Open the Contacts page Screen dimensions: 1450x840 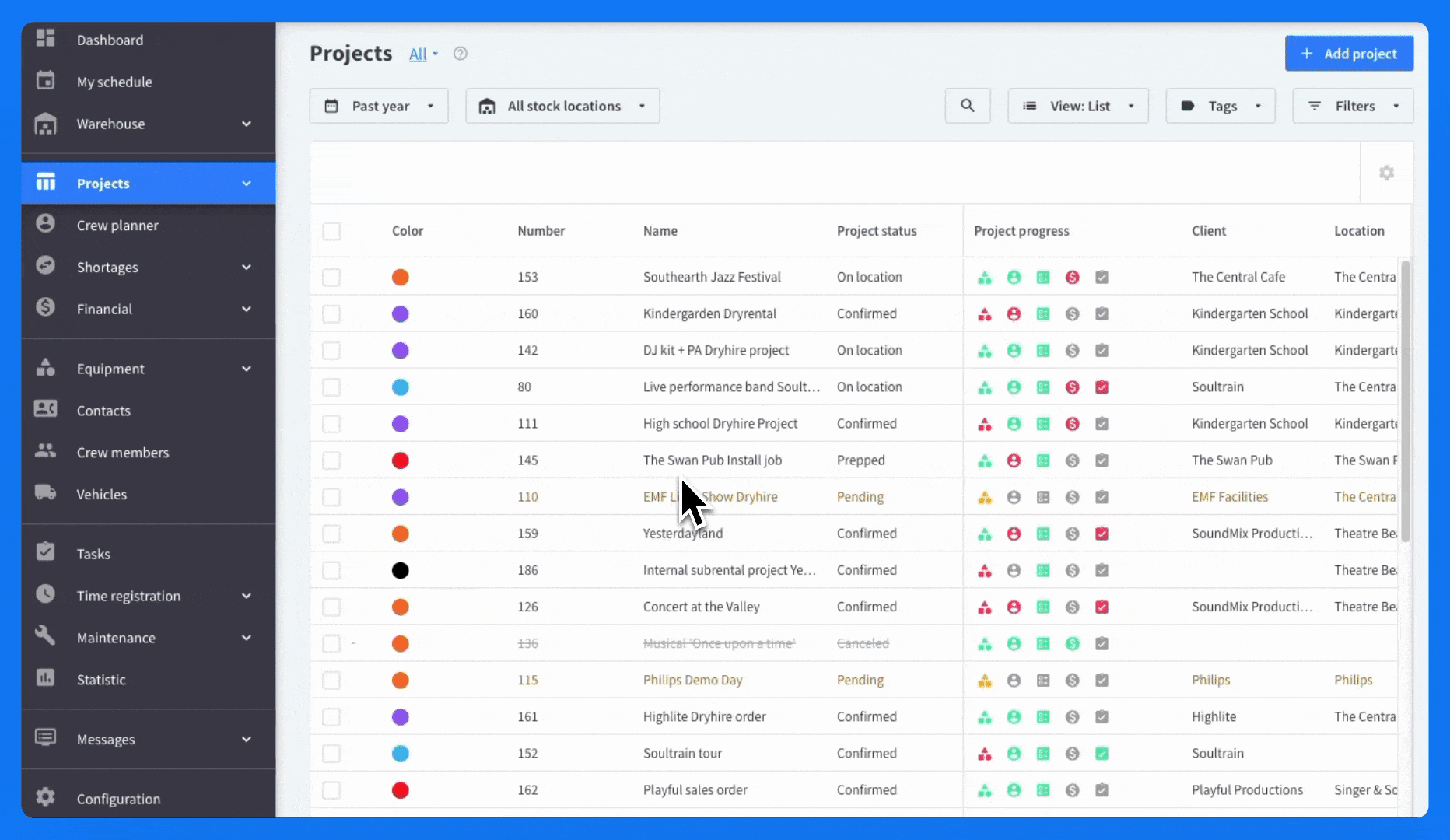tap(103, 411)
